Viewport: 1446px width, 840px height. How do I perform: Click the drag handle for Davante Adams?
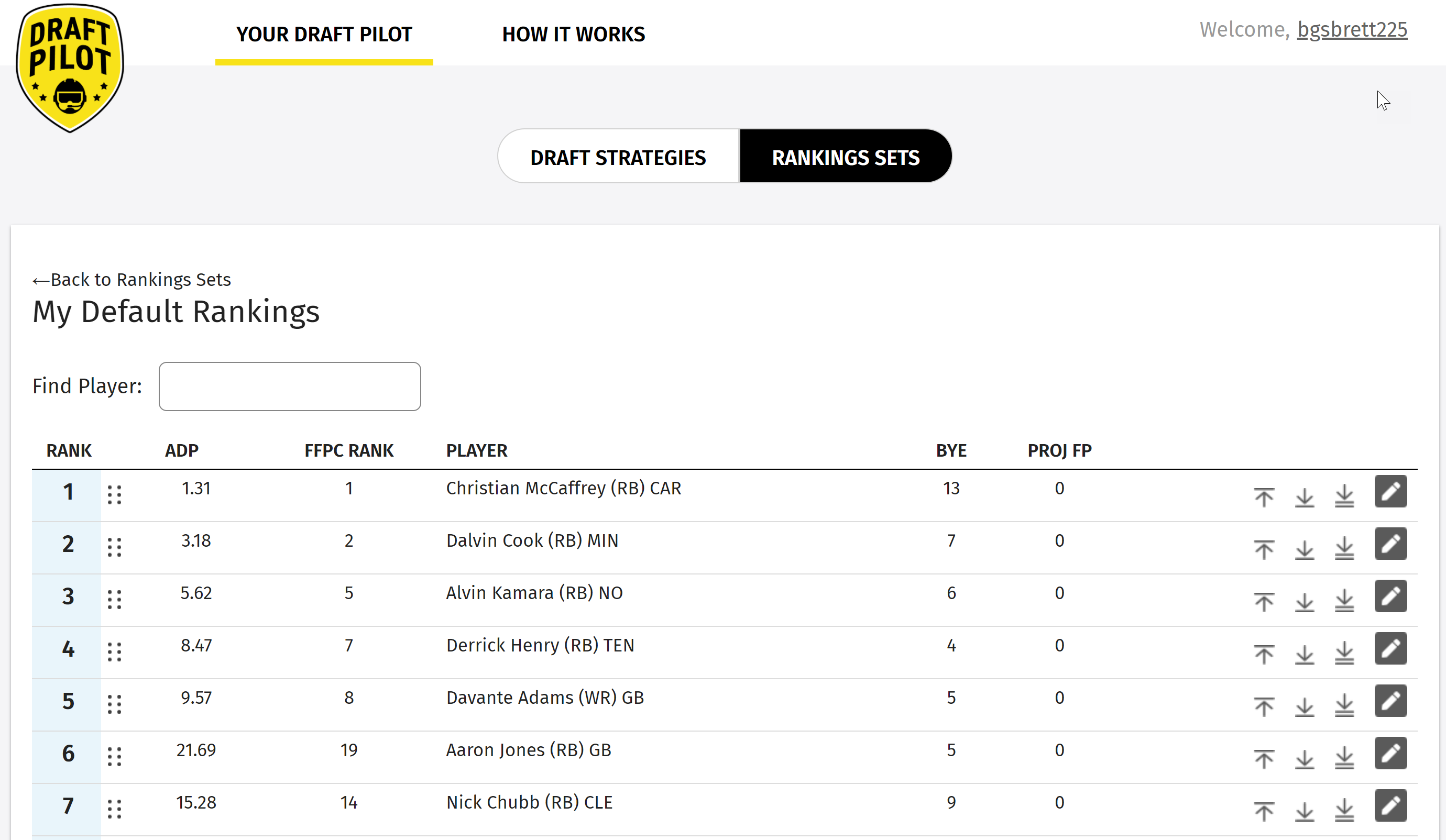[114, 704]
